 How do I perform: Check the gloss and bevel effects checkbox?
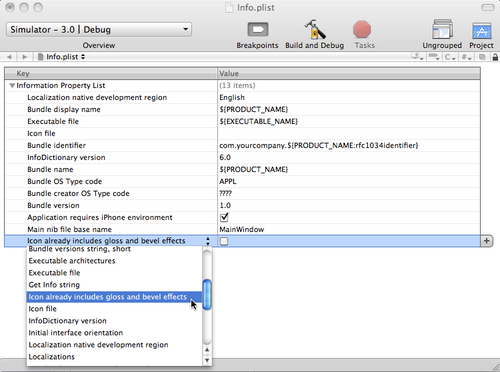[x=224, y=241]
